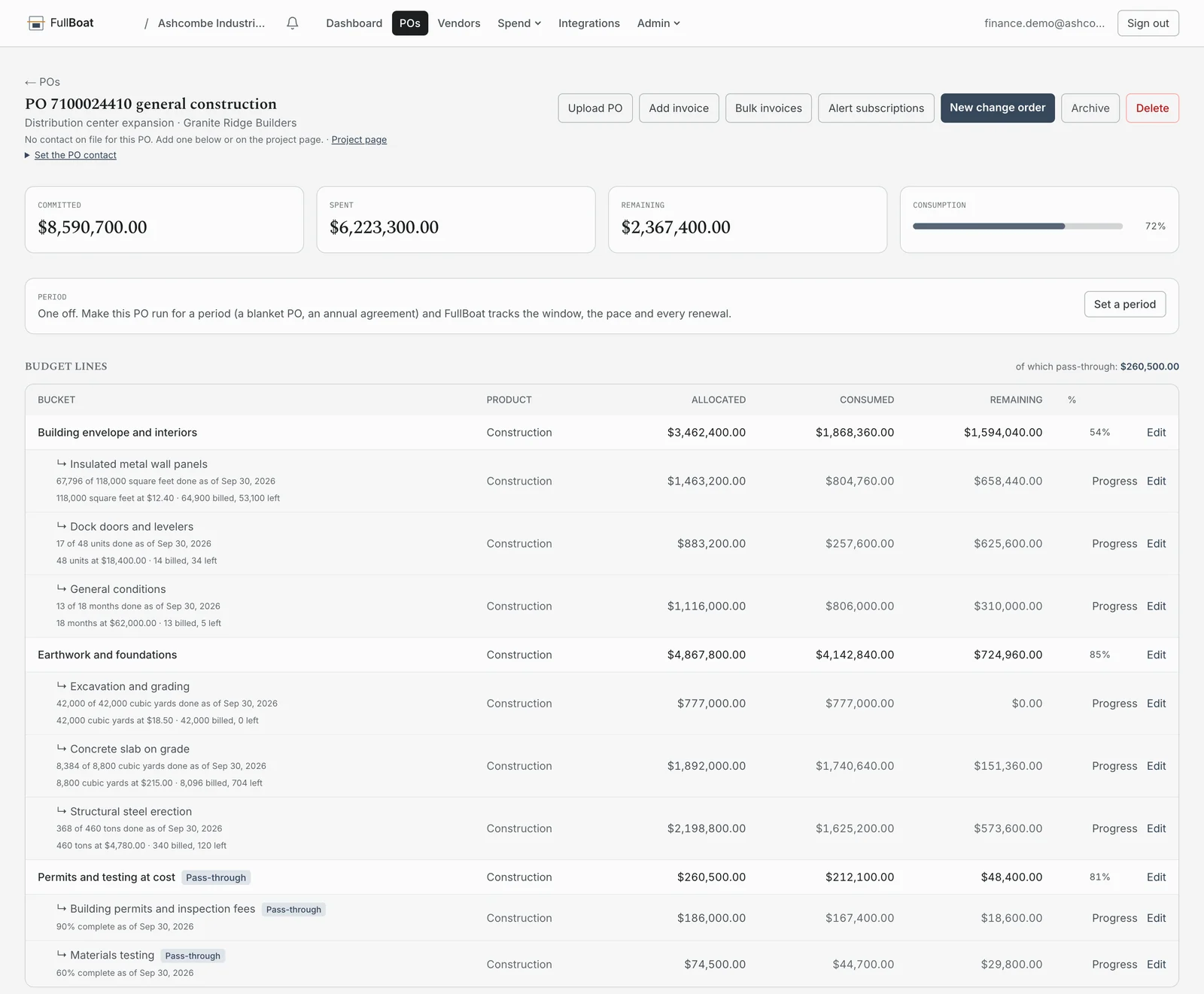Image resolution: width=1204 pixels, height=994 pixels.
Task: Click the pass-through total $260,500.00
Action: (1149, 367)
